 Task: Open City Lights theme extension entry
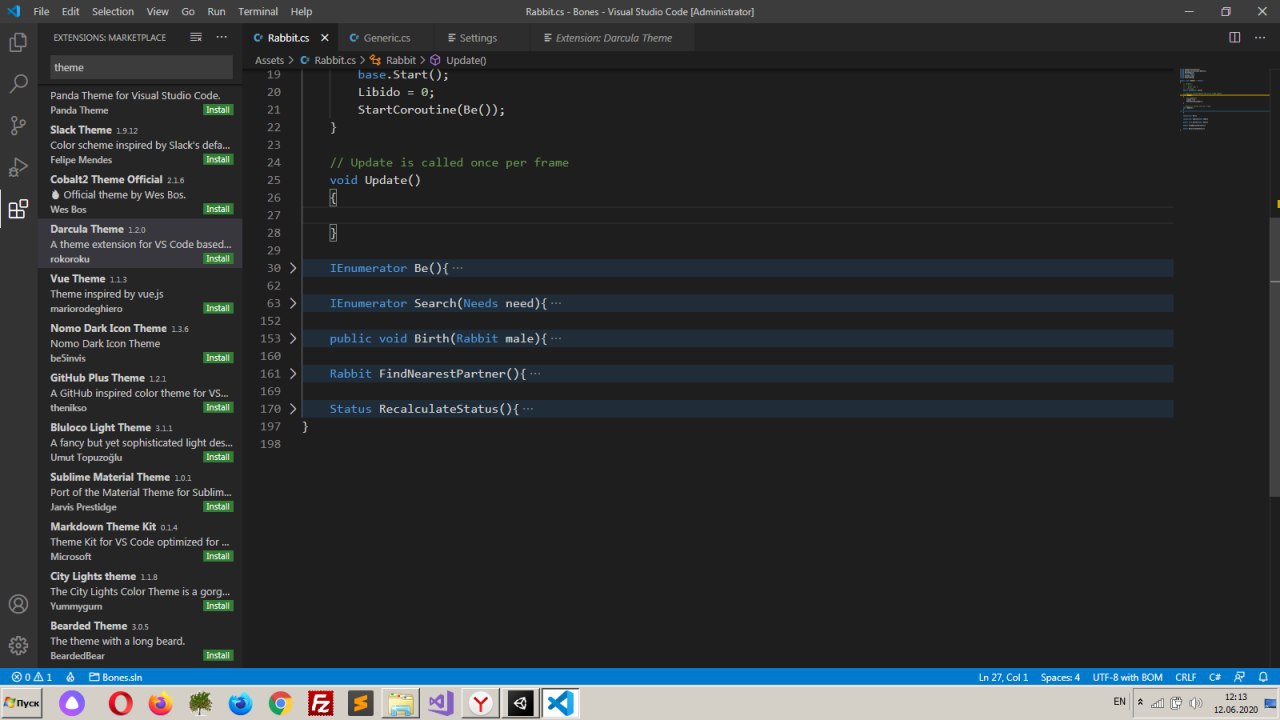(x=140, y=591)
